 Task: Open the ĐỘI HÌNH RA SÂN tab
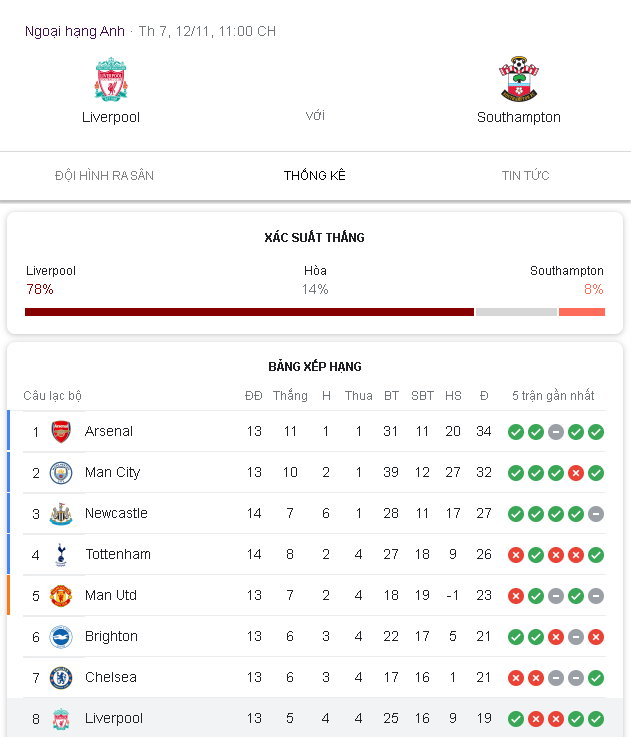tap(104, 176)
